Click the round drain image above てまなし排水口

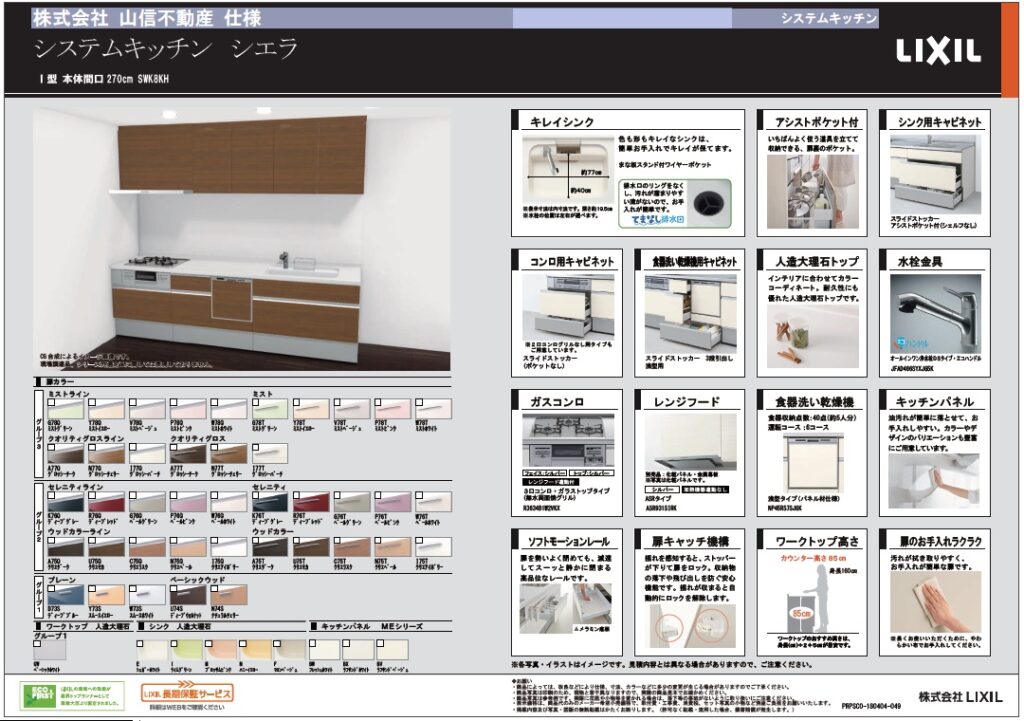click(707, 202)
